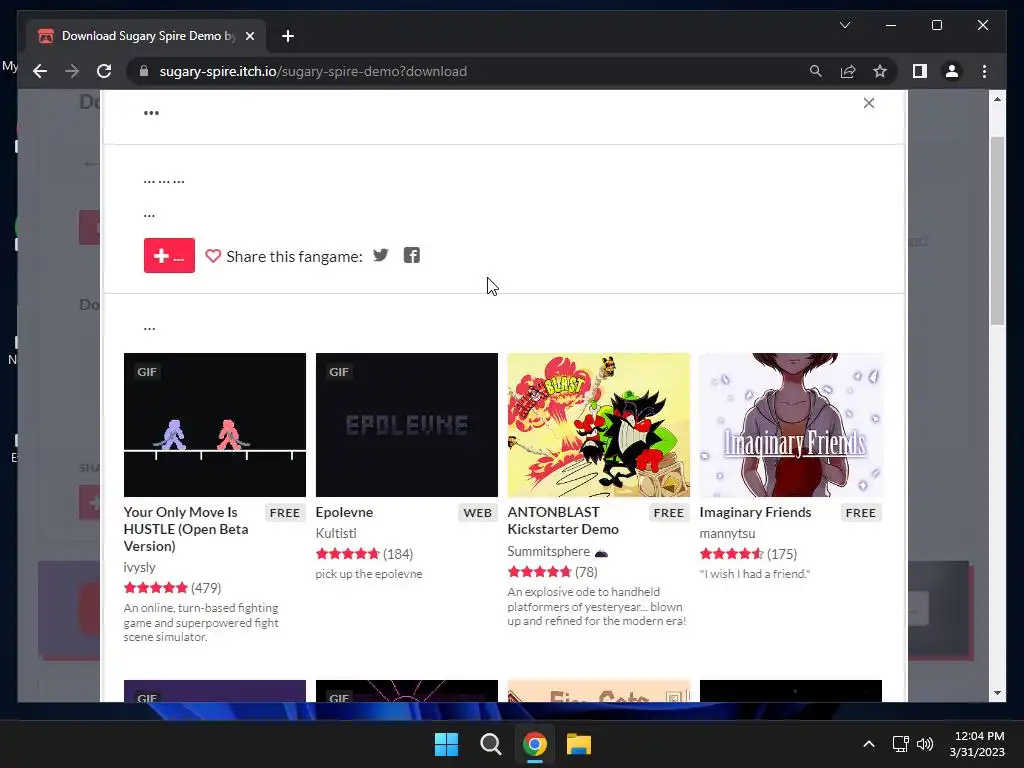Screen dimensions: 1024x768
Task: Click the WEB tag on Epolevne
Action: pyautogui.click(x=477, y=513)
